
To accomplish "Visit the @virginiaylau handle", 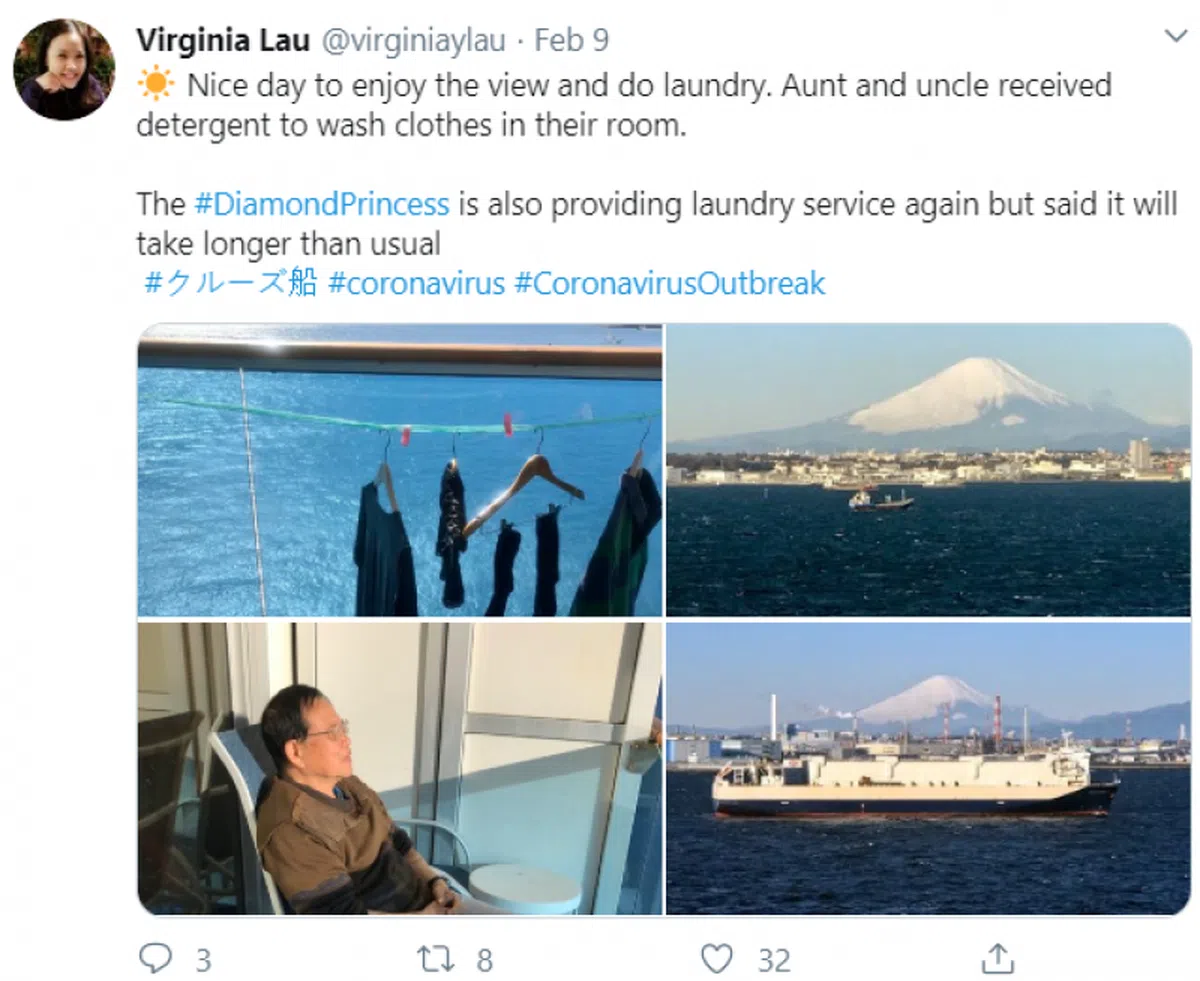I will click(413, 40).
